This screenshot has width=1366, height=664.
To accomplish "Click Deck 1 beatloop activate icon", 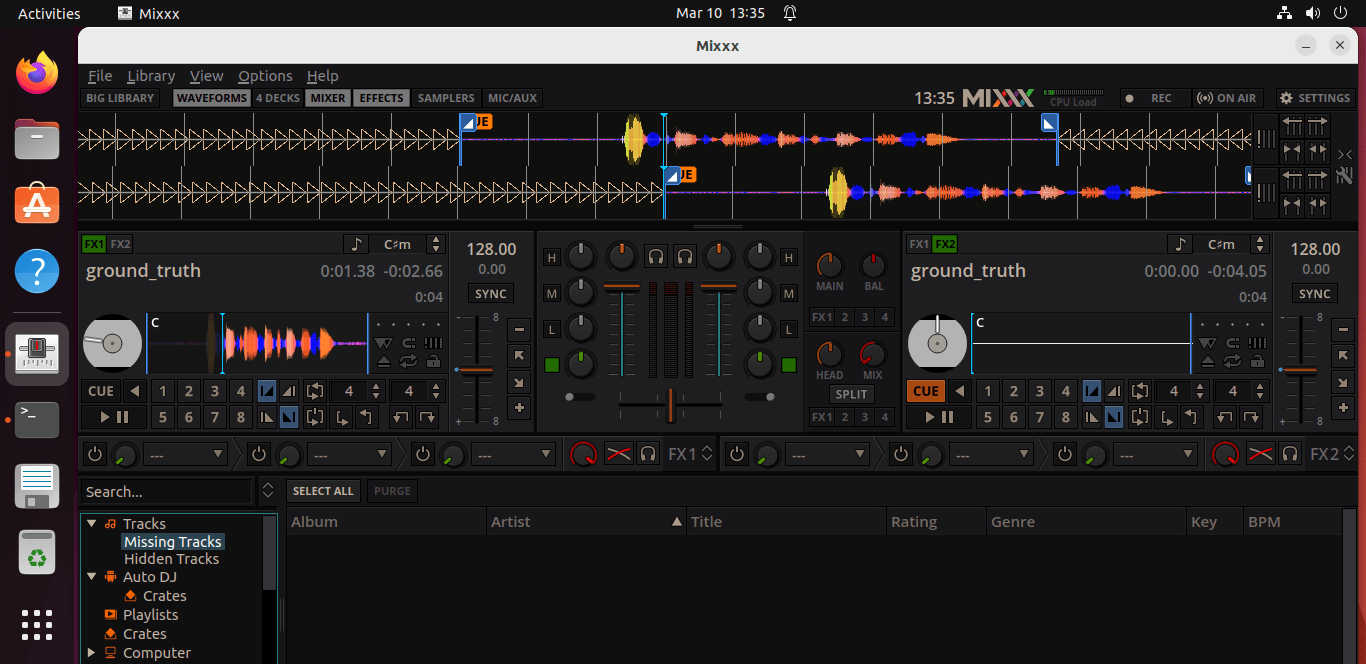I will pos(316,391).
